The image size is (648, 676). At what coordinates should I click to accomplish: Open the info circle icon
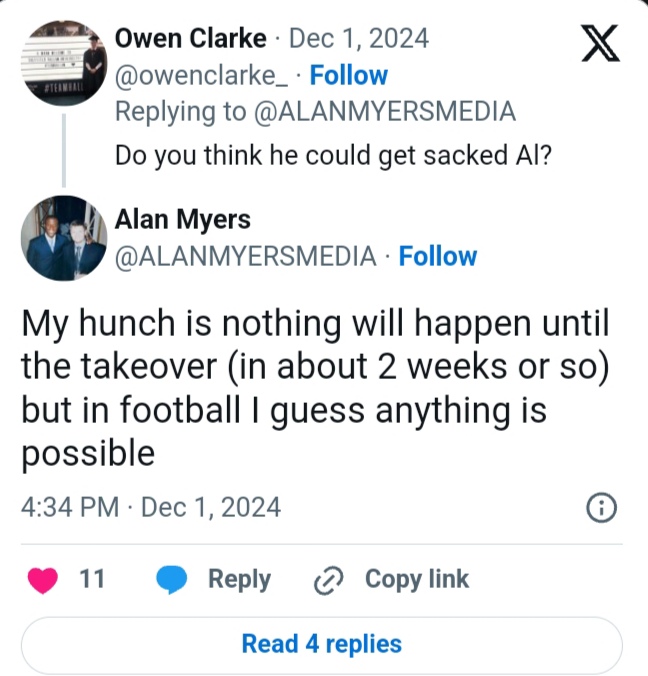[x=600, y=508]
